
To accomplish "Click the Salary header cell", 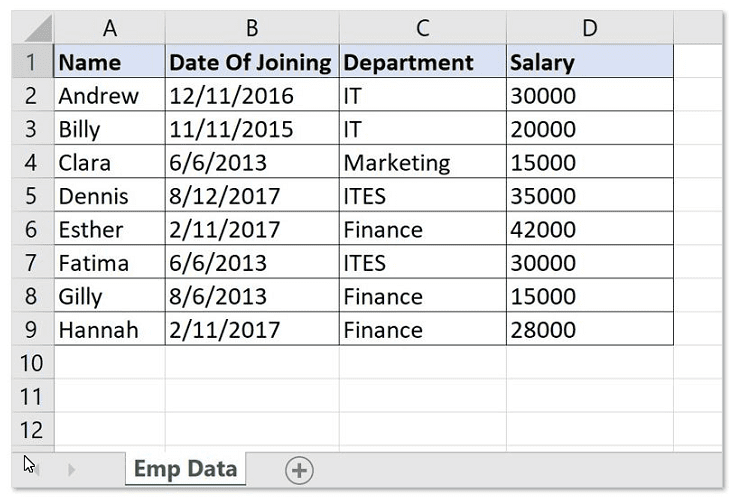I will (589, 62).
